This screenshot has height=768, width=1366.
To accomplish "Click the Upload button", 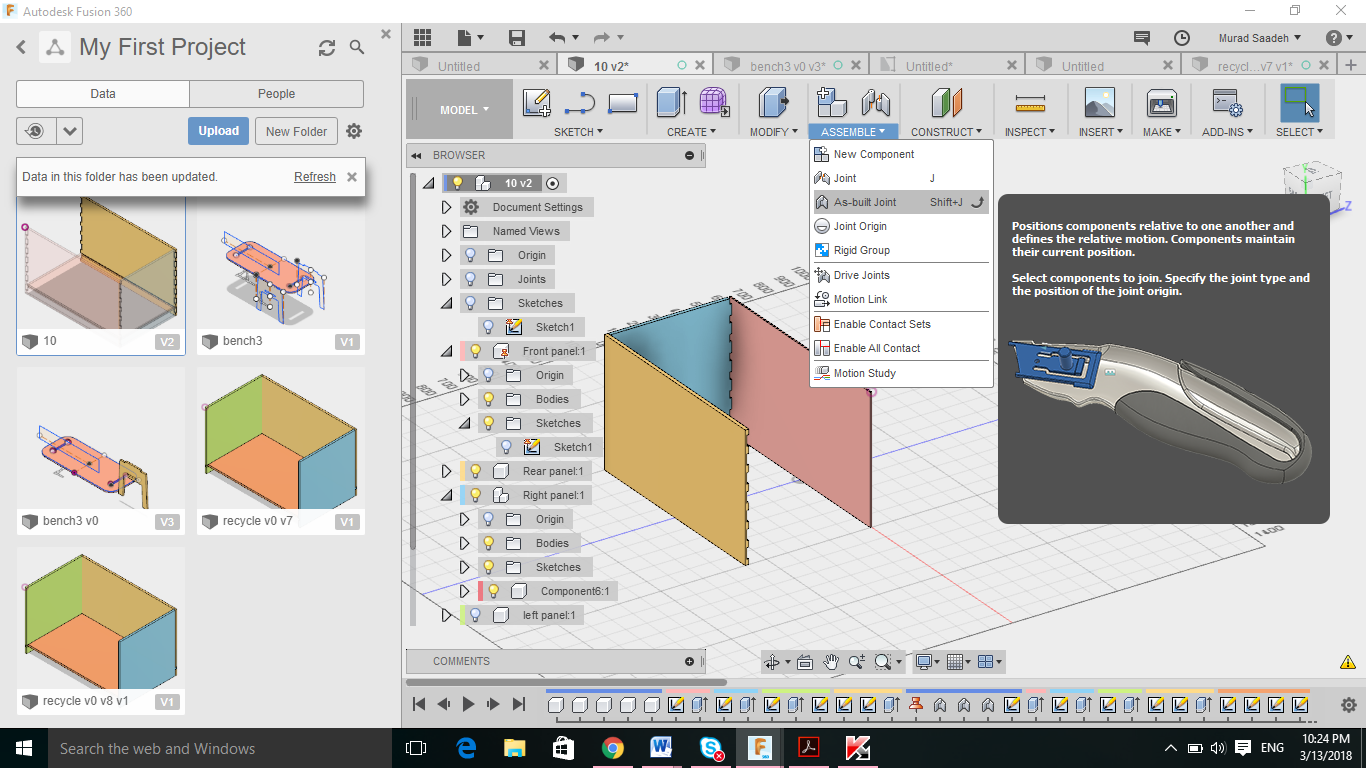I will [218, 131].
